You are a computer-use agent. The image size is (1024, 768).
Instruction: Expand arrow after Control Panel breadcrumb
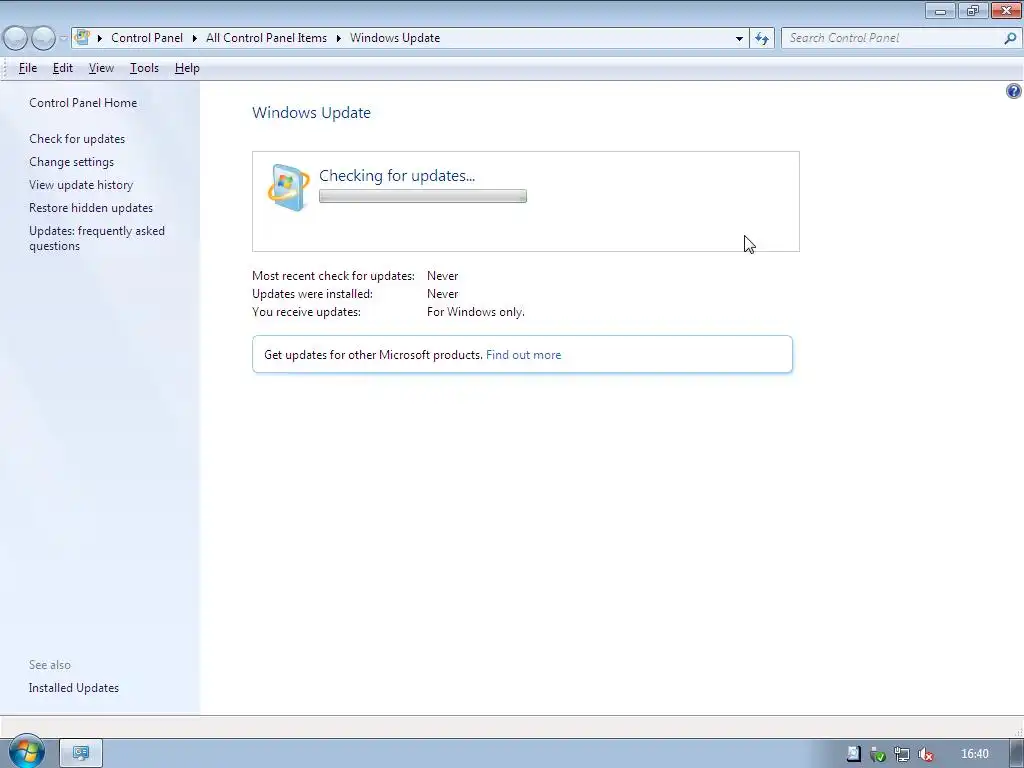point(195,38)
